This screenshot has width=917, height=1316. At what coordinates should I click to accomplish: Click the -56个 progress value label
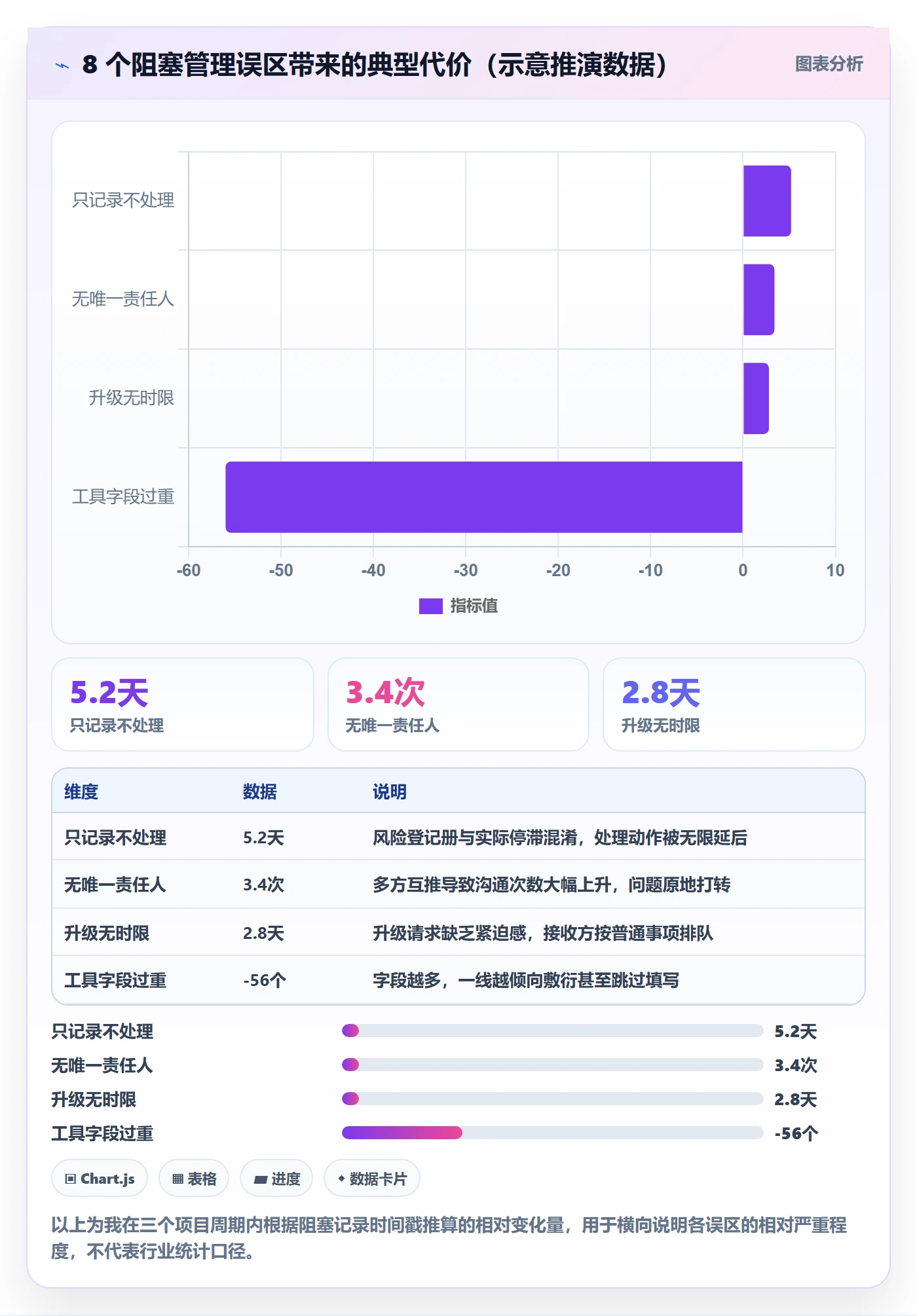click(796, 1133)
